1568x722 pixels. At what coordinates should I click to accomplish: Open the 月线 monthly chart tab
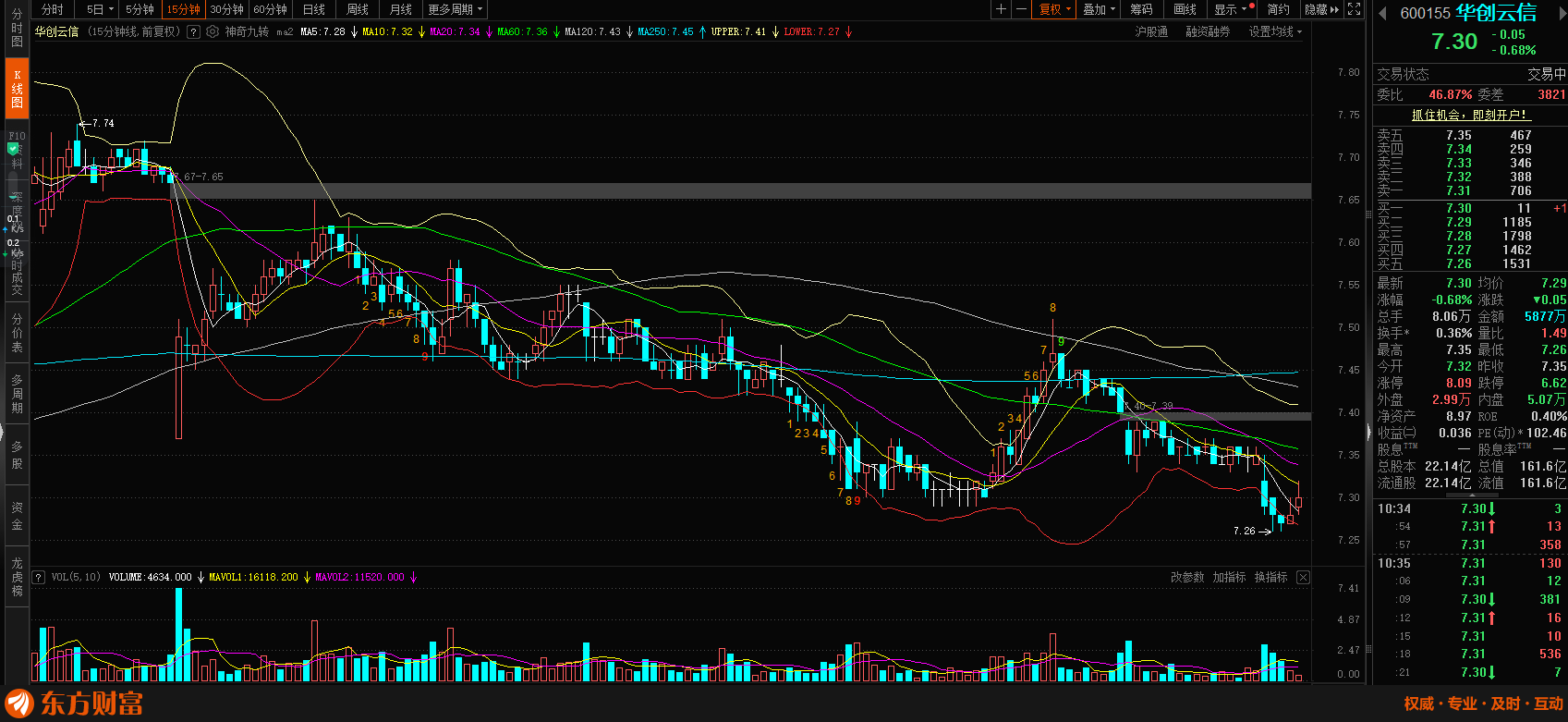point(401,9)
